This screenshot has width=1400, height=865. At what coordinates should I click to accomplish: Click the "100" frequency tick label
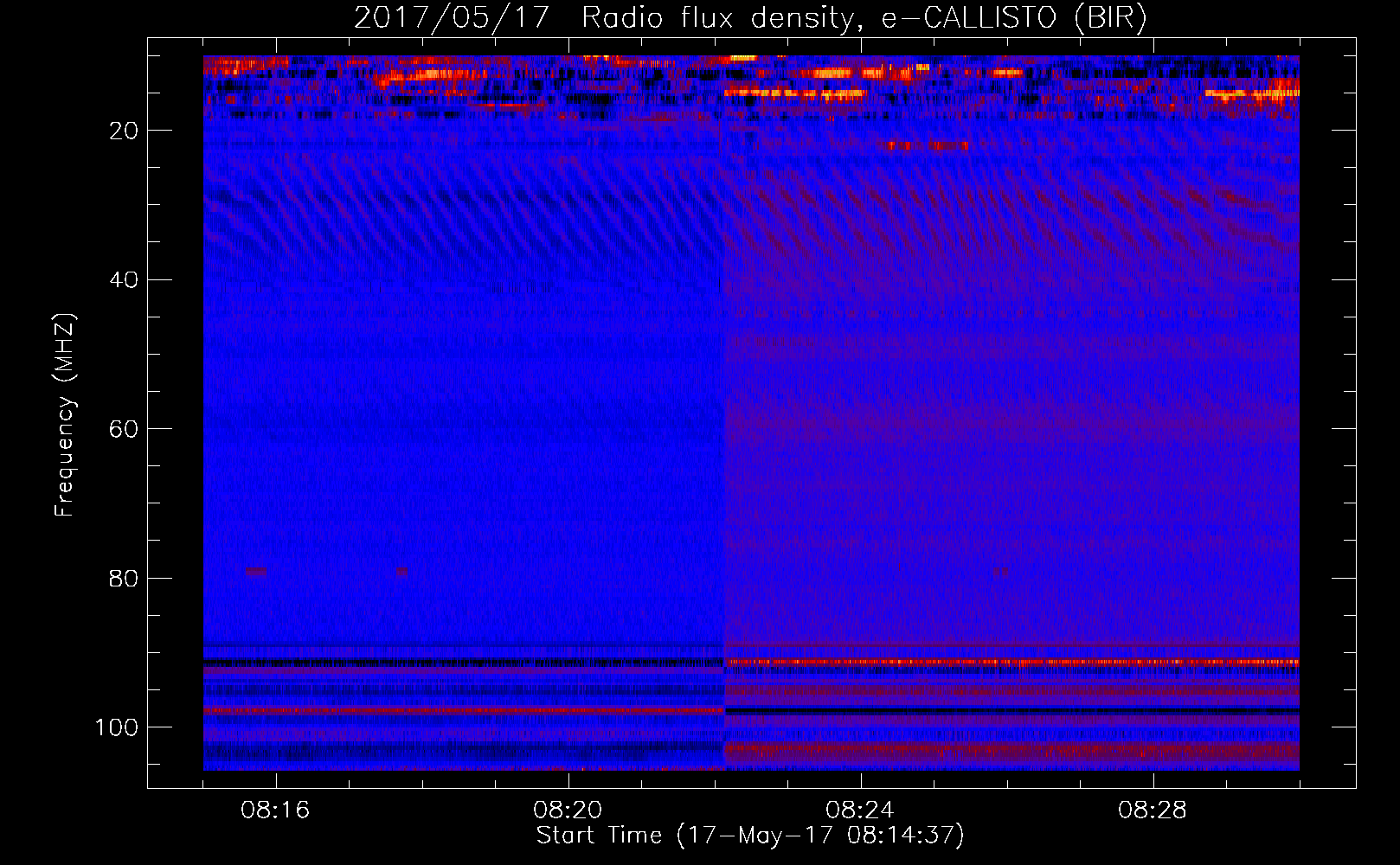pyautogui.click(x=117, y=727)
